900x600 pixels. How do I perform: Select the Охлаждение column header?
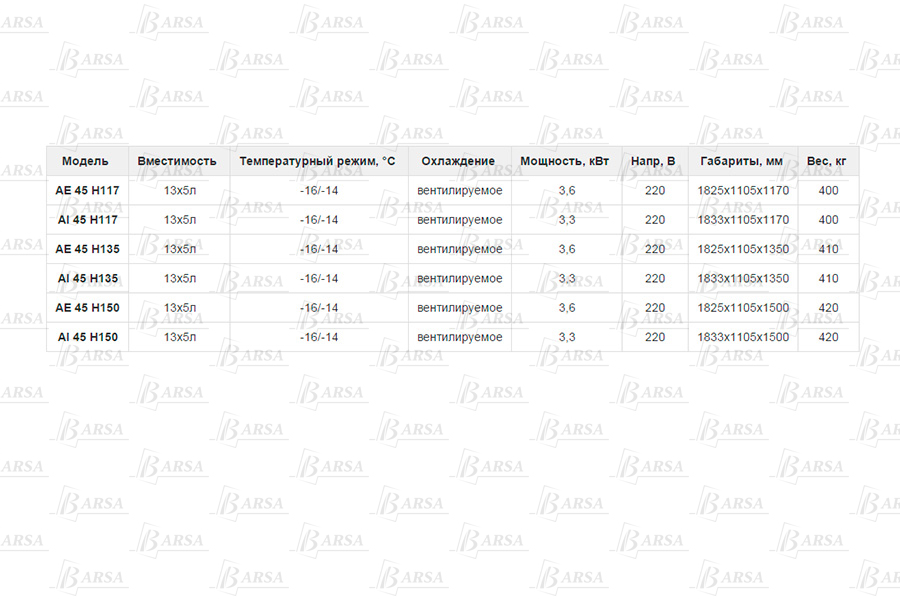(458, 161)
